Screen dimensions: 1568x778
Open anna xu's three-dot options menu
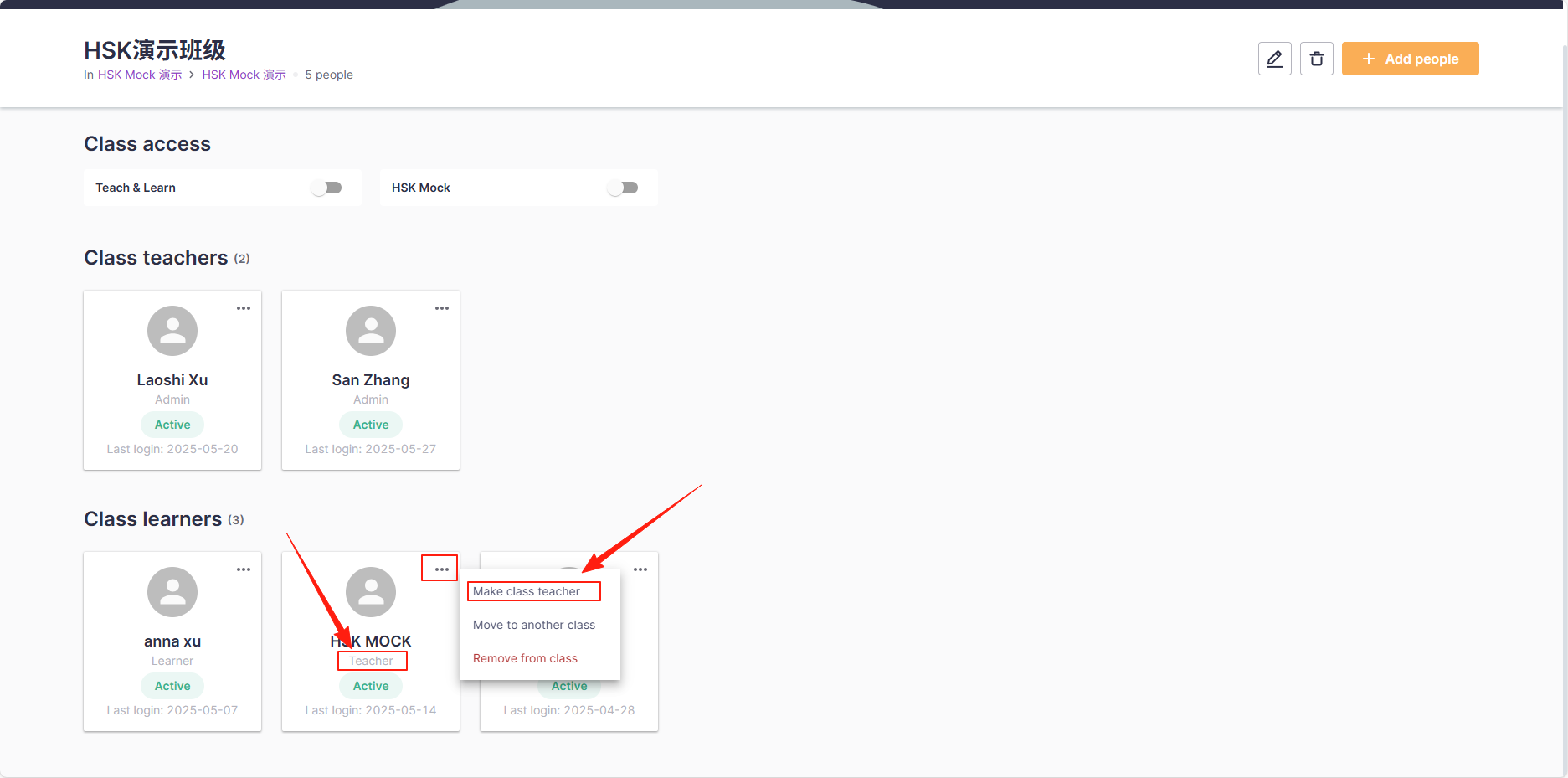click(244, 569)
